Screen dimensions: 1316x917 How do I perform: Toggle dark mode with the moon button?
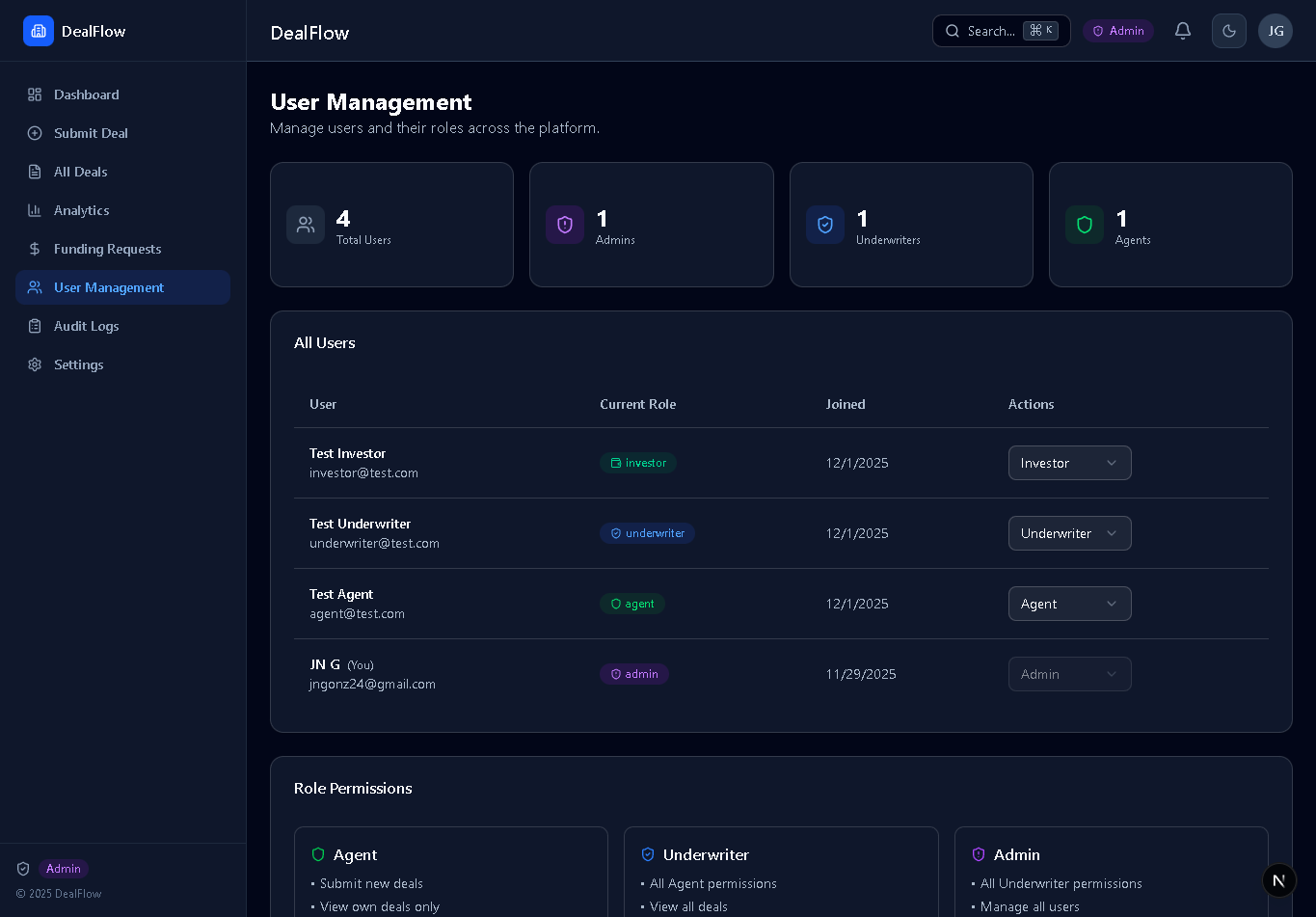pyautogui.click(x=1229, y=31)
